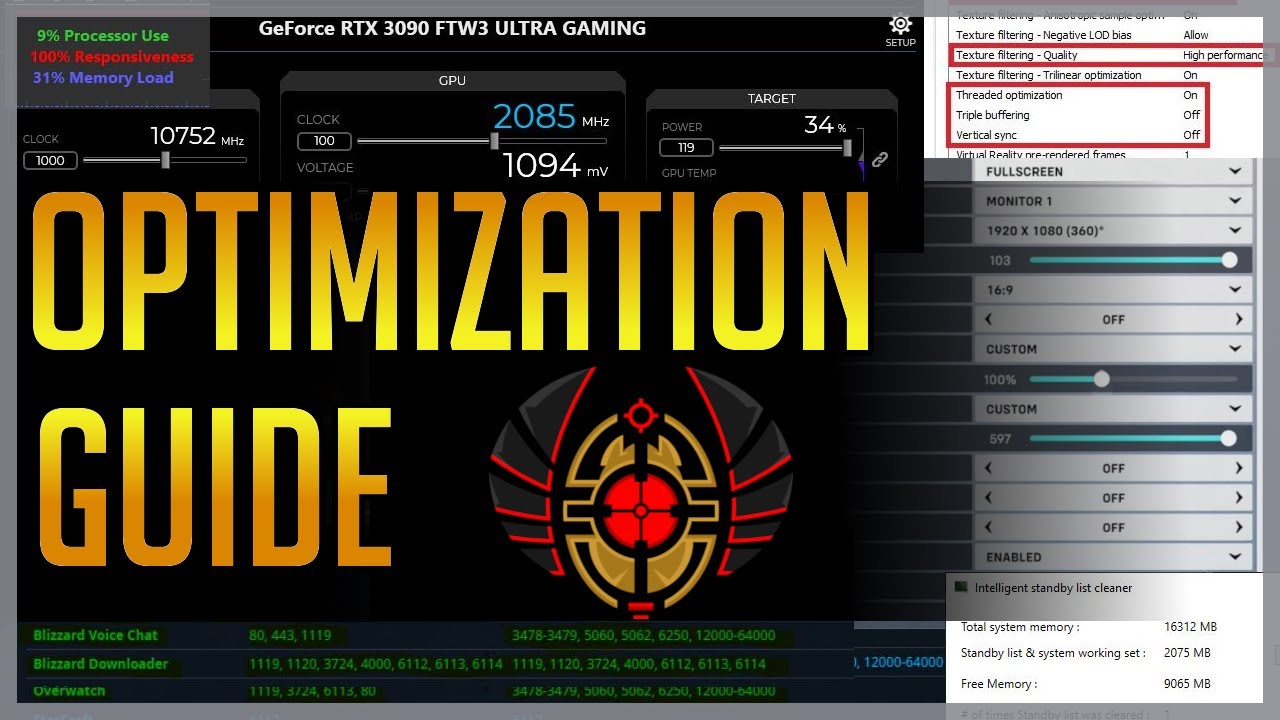The image size is (1280, 720).
Task: Click the memory clock offset field showing 1000
Action: coord(50,160)
